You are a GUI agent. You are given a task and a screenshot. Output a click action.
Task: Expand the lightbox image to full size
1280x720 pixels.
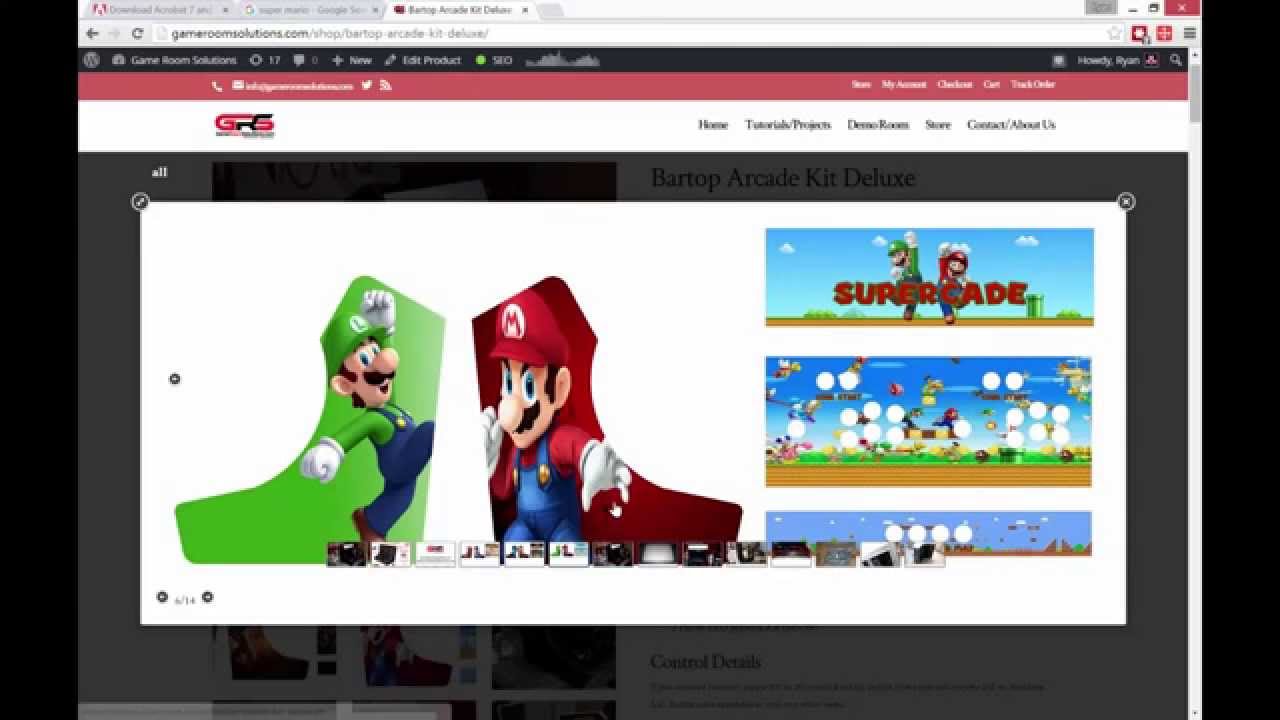coord(141,202)
